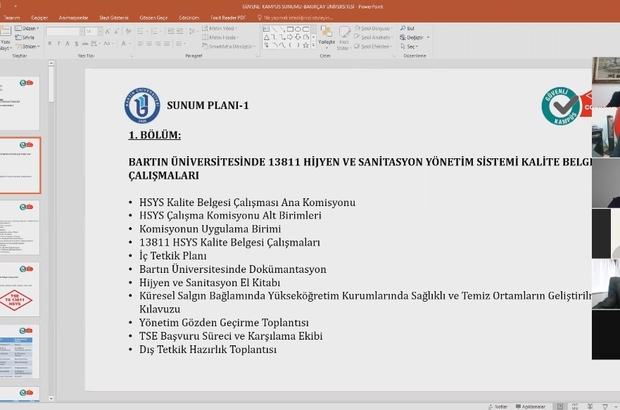Select the down block arrow shape
The height and width of the screenshot is (410, 620).
tap(298, 37)
